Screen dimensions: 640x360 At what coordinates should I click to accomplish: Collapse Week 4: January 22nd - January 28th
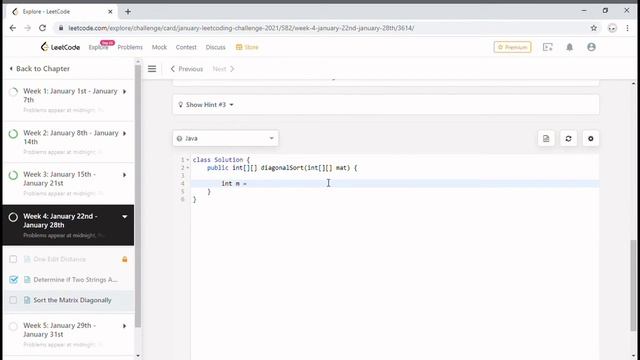124,217
